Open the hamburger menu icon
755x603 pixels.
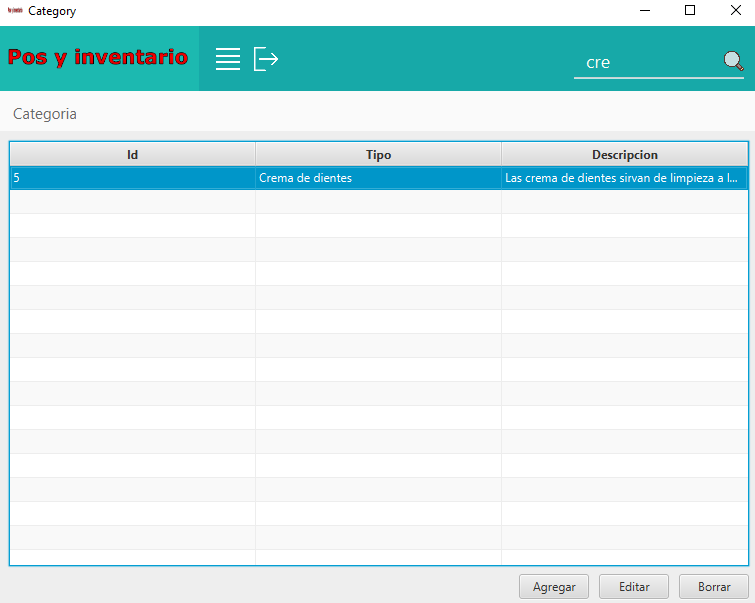pyautogui.click(x=228, y=59)
